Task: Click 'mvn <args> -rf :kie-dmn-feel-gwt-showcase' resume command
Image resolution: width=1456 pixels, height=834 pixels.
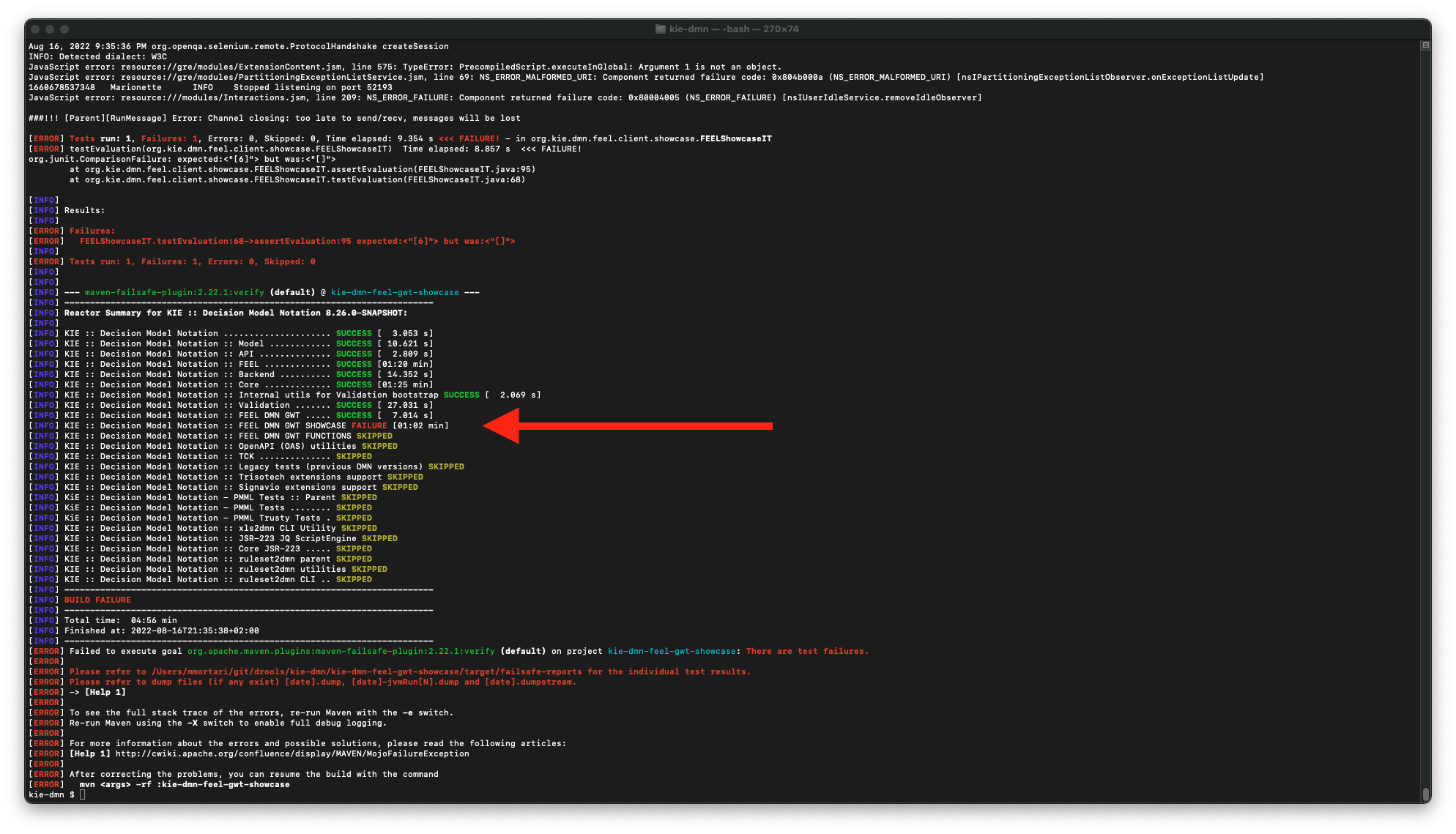Action: (x=184, y=784)
